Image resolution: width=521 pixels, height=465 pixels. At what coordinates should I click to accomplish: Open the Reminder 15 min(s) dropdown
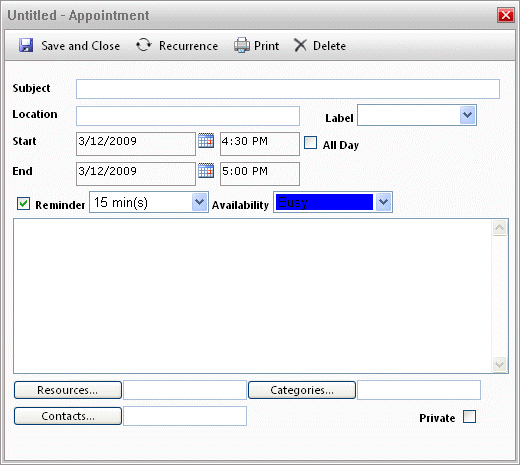tap(199, 202)
